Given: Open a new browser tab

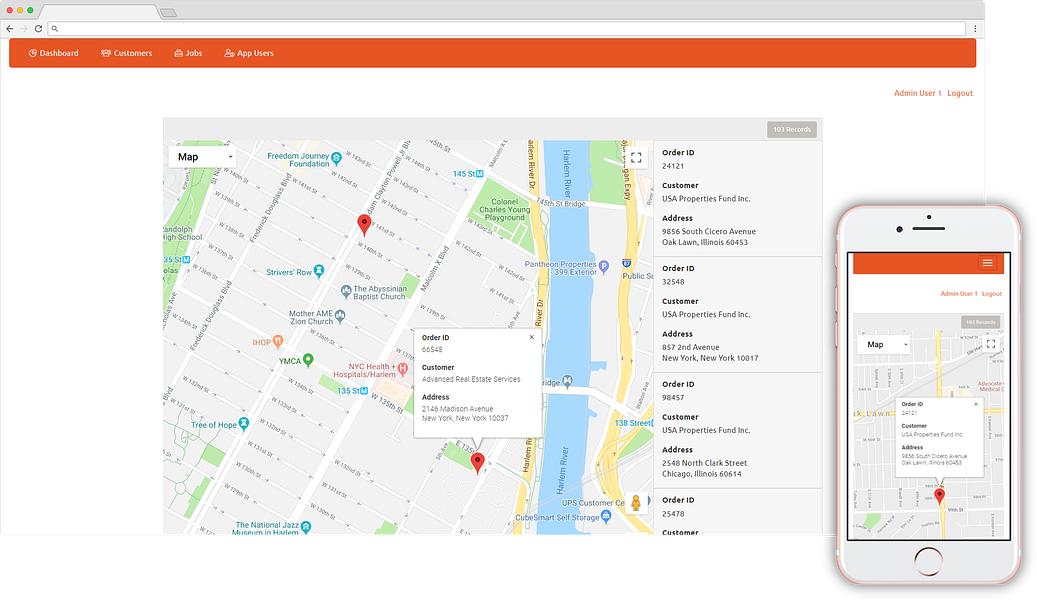Looking at the screenshot, I should click(168, 13).
